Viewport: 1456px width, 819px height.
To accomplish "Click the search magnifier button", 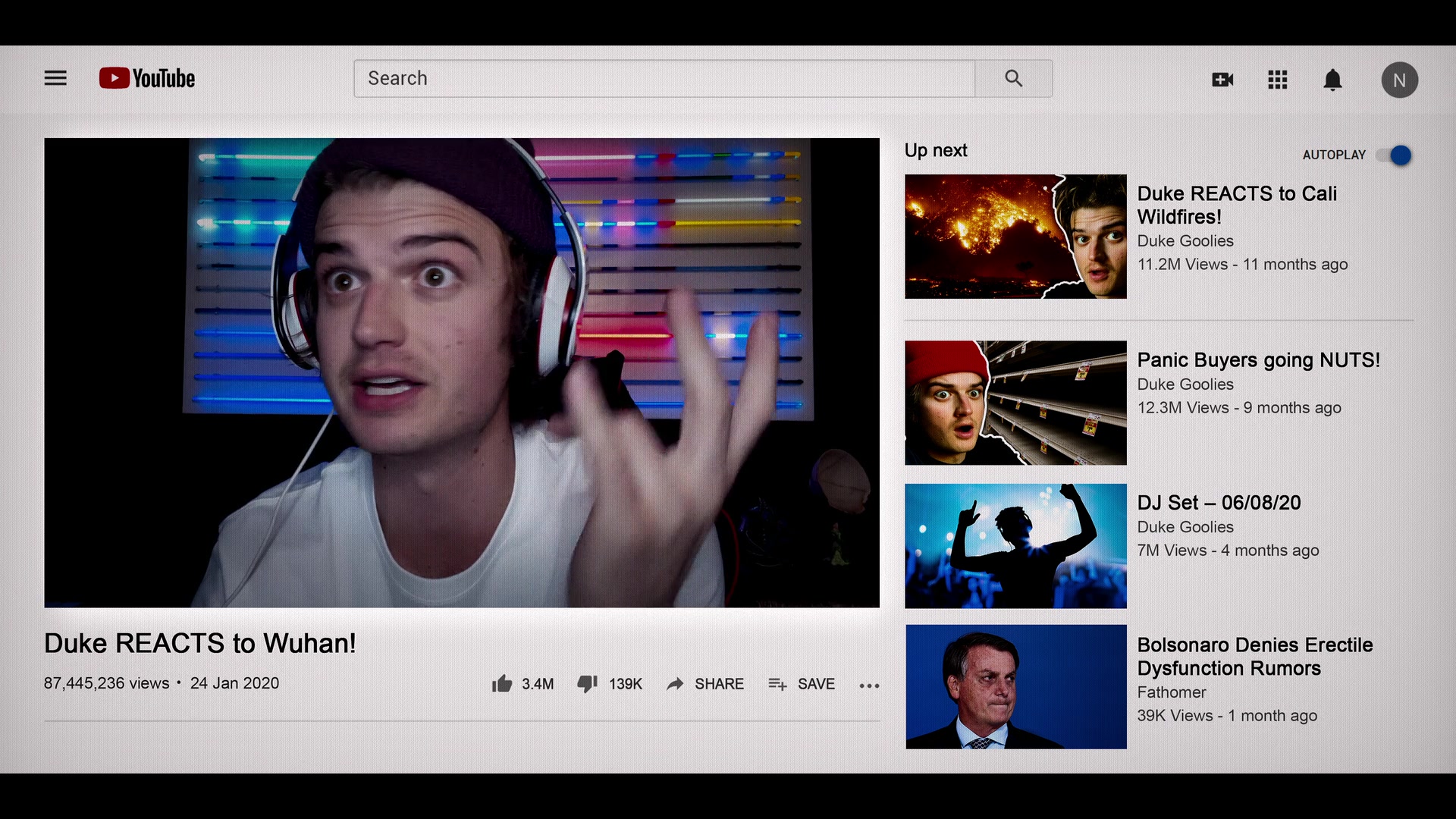I will coord(1013,78).
